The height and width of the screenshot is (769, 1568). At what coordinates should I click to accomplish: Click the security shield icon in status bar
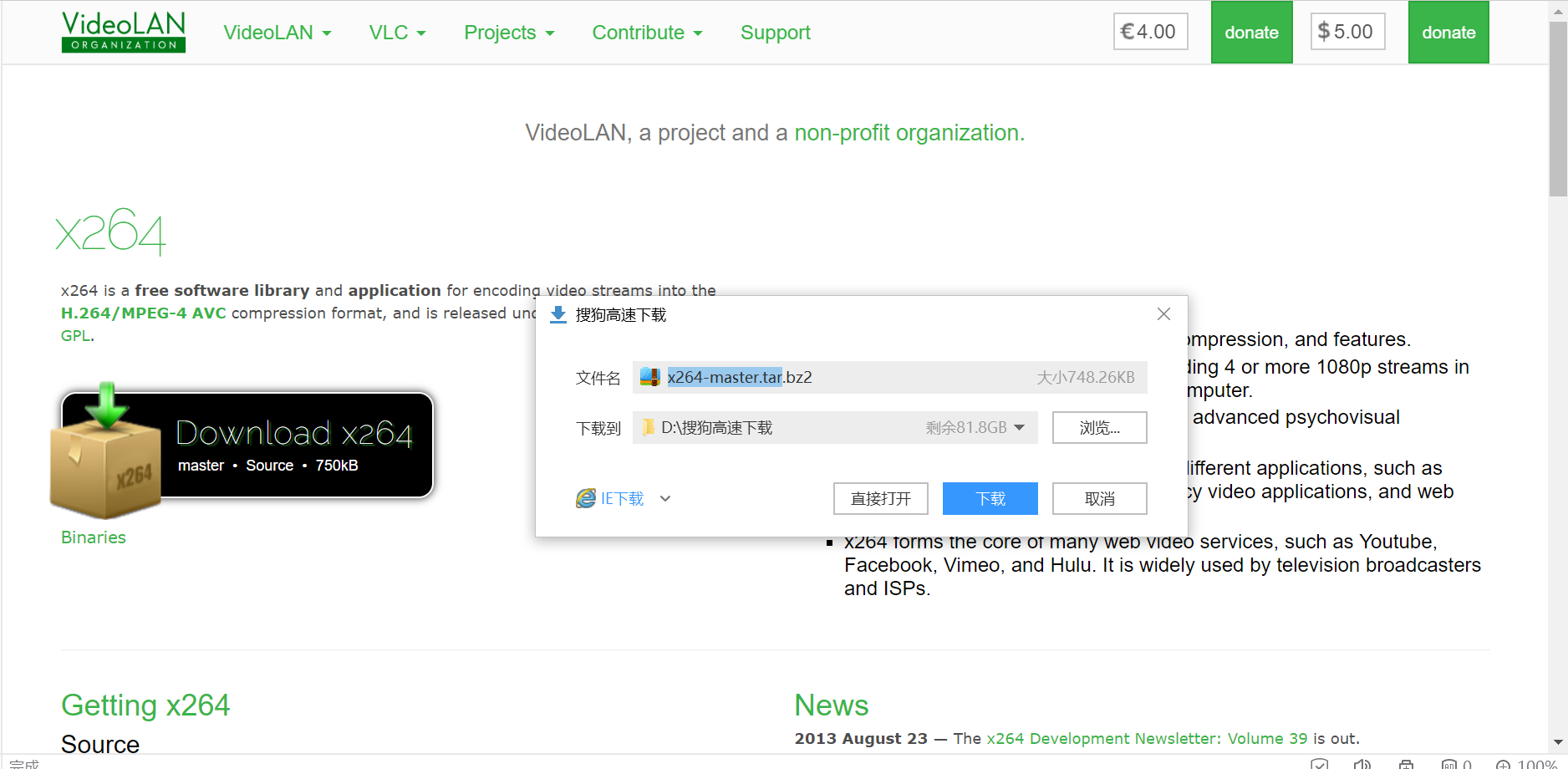tap(1320, 764)
